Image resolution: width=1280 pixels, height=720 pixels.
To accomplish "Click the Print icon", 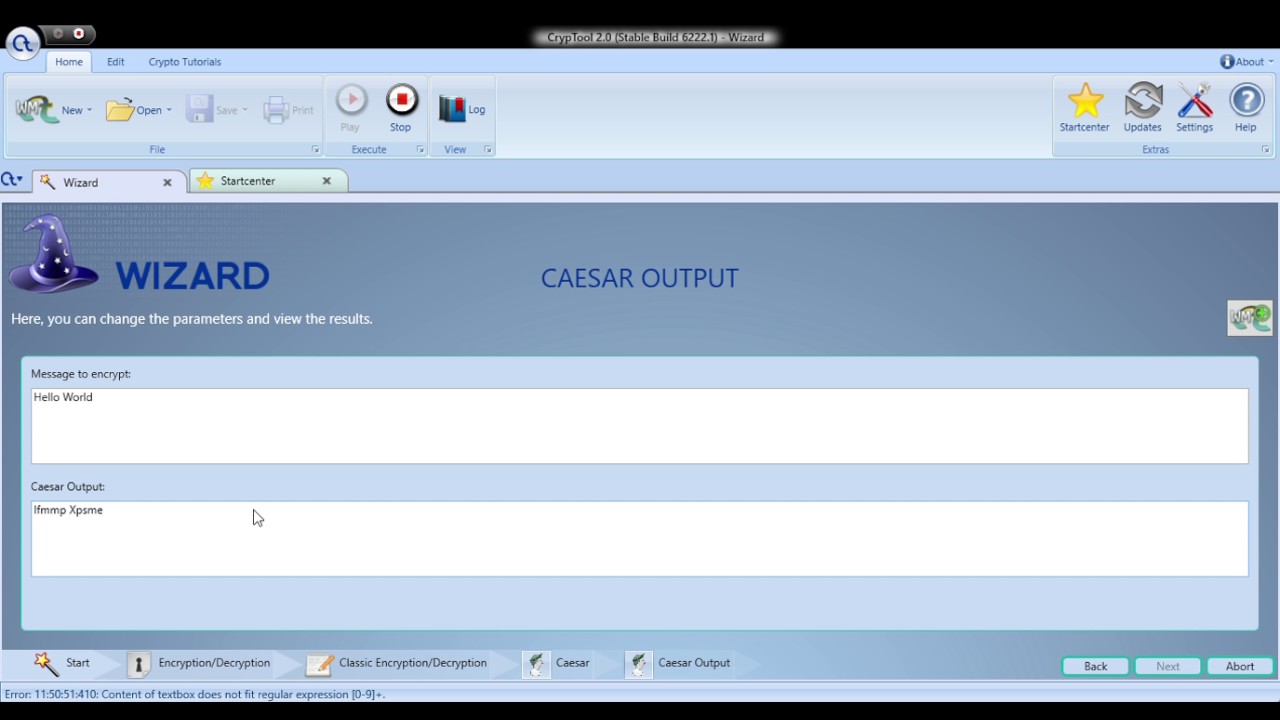I will 276,110.
